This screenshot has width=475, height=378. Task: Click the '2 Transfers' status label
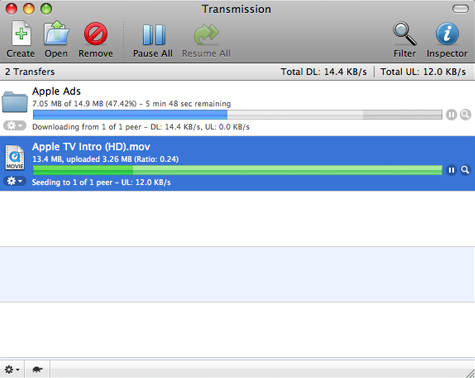(x=30, y=72)
